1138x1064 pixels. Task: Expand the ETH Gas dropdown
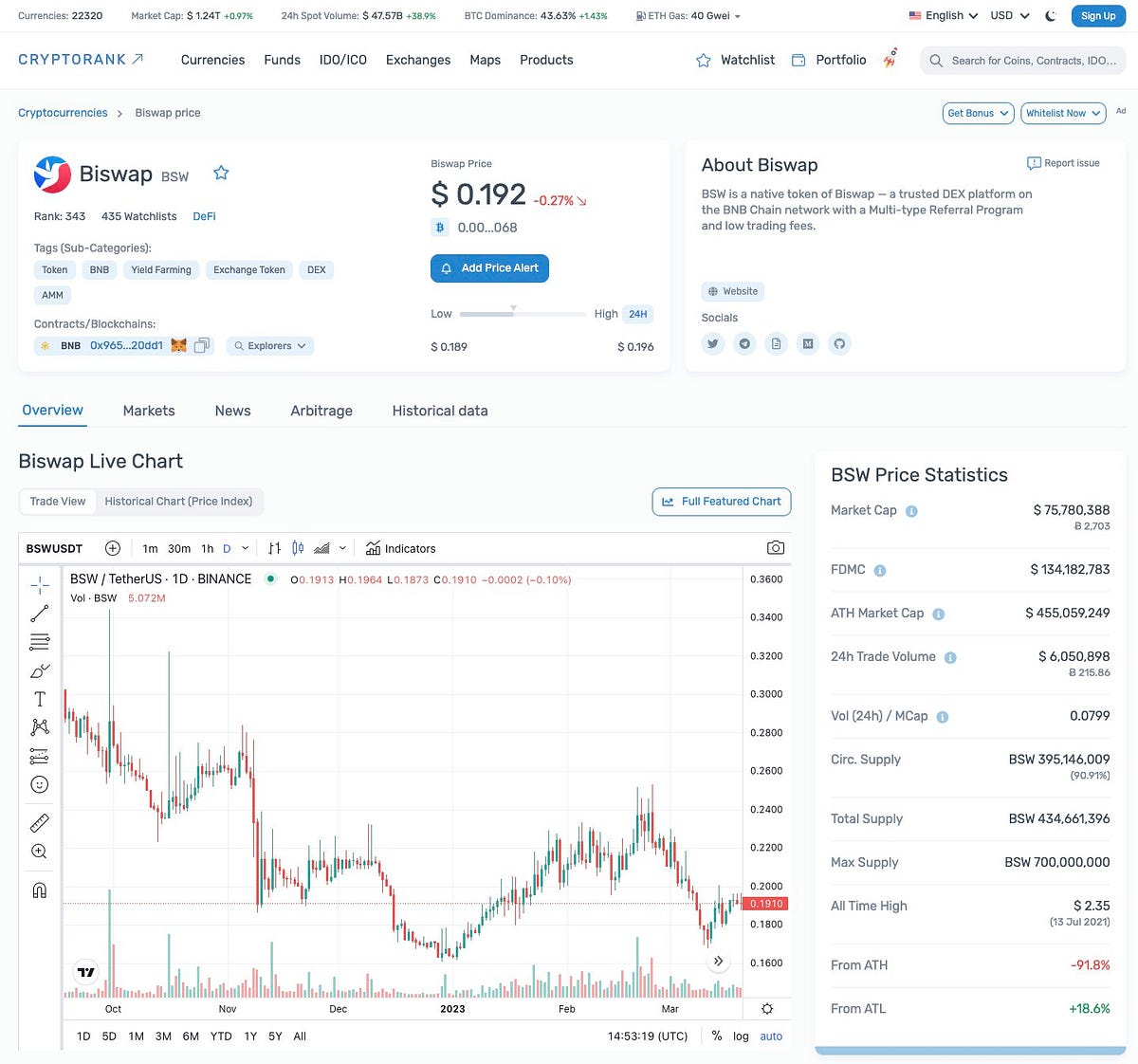738,16
